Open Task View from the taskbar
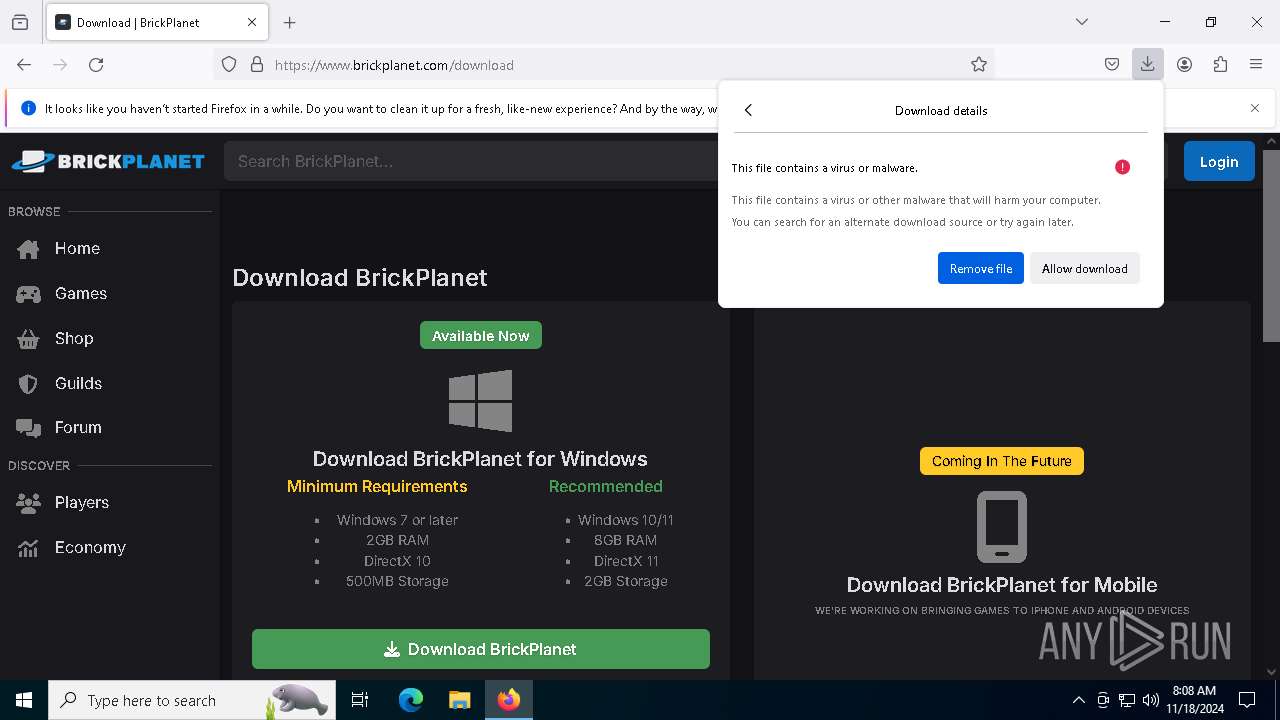This screenshot has width=1280, height=720. (360, 700)
